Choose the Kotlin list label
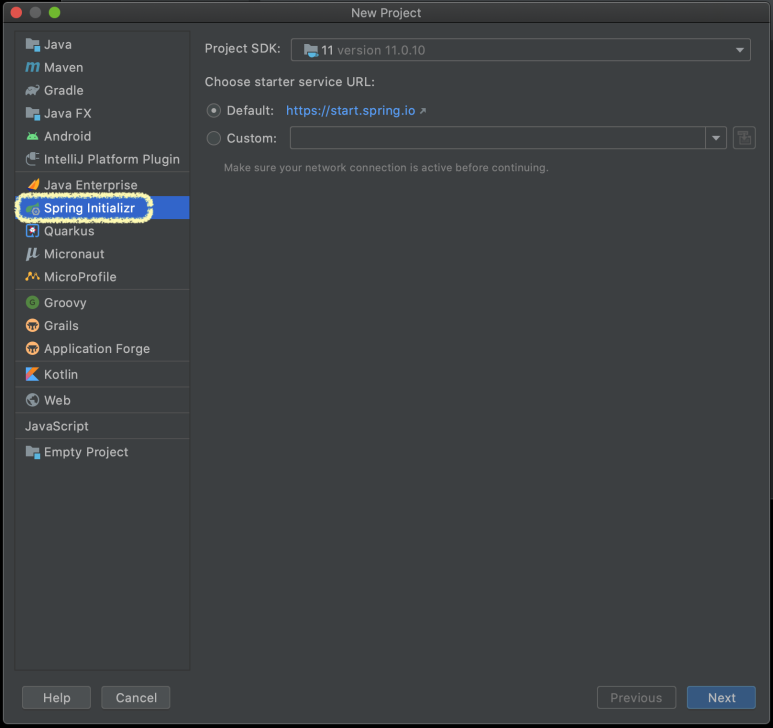 61,374
